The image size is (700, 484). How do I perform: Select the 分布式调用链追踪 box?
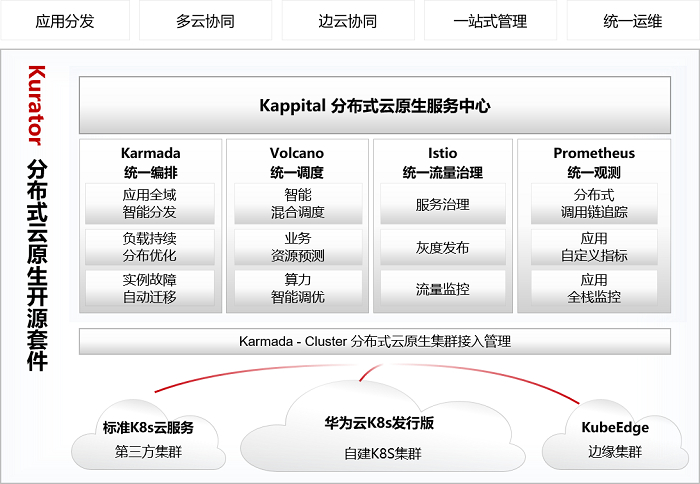(x=594, y=203)
